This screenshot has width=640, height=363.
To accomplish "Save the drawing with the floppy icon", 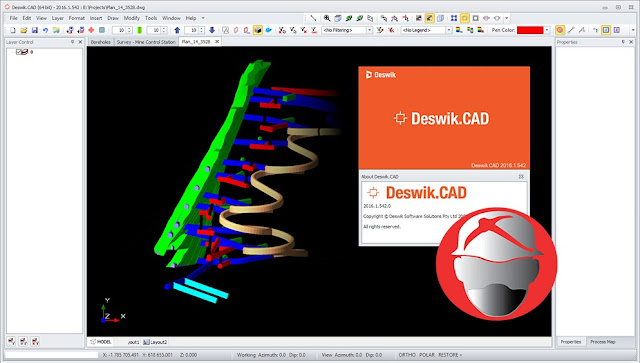I will (x=35, y=30).
